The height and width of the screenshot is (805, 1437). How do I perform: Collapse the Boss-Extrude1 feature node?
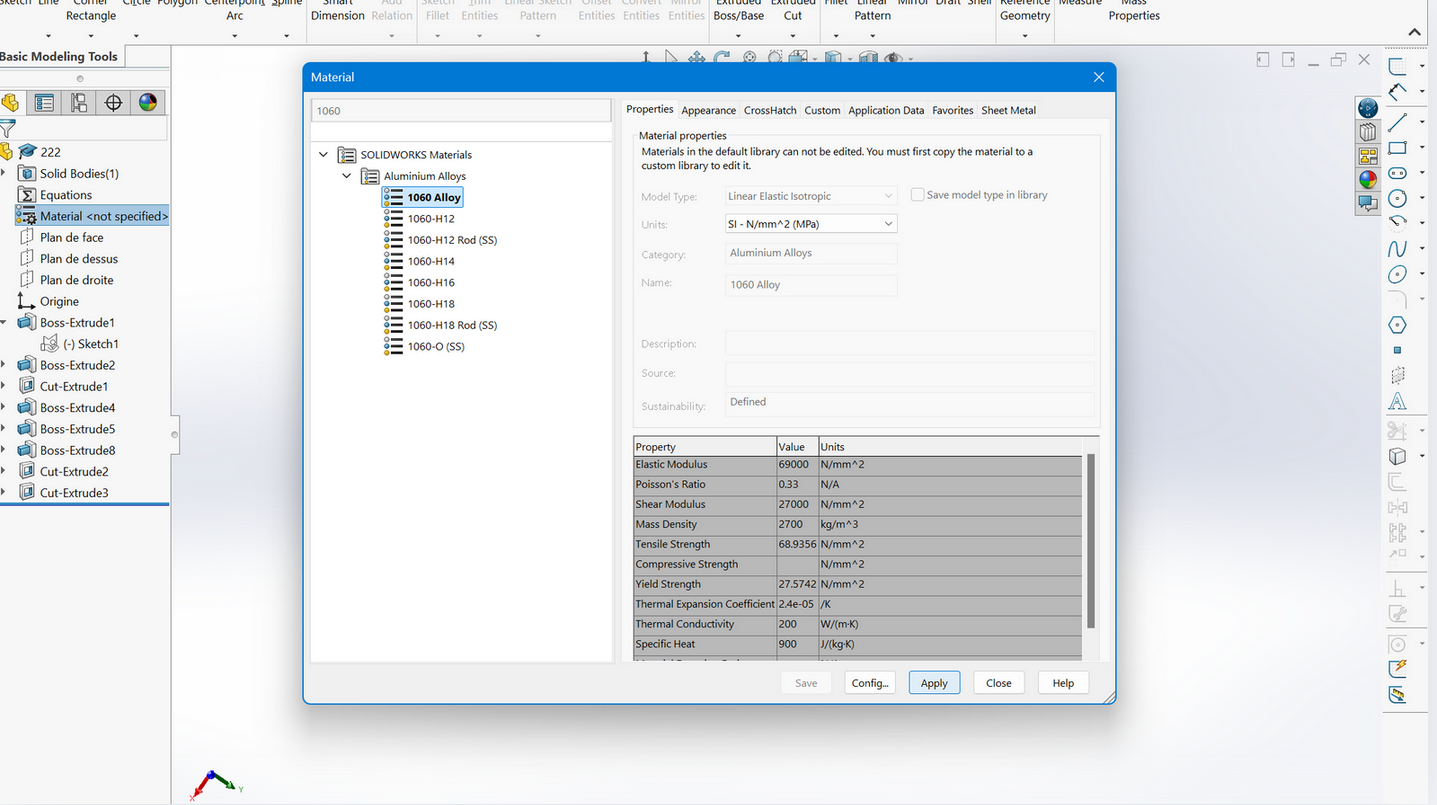(x=4, y=323)
